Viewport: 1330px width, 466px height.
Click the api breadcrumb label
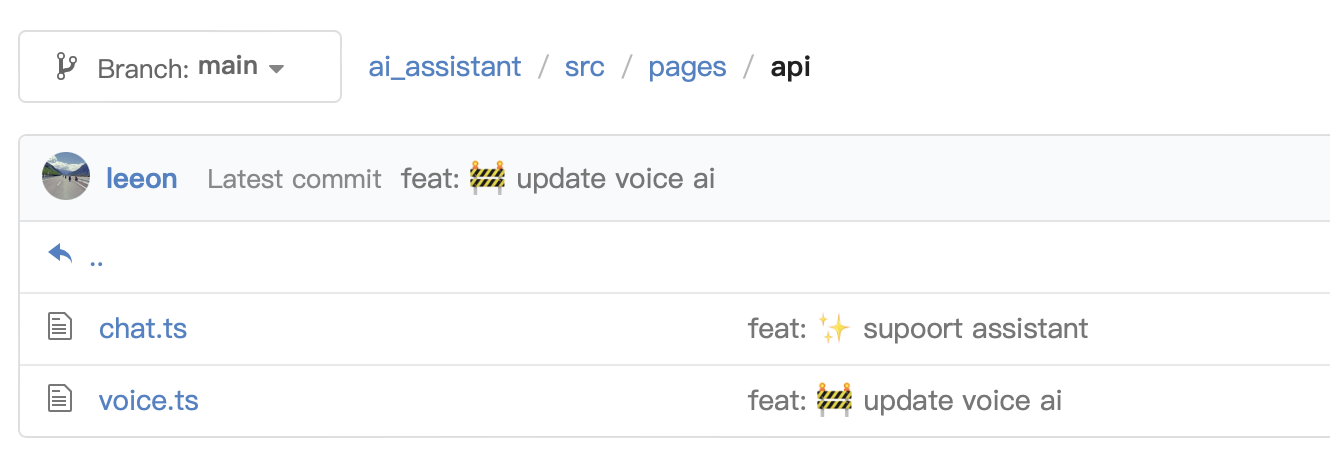(790, 68)
